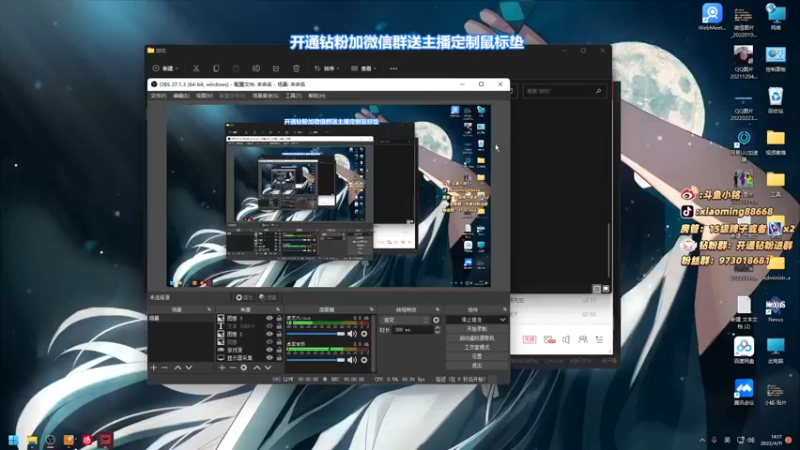Toggle visibility eye of source 图像 3

click(x=269, y=318)
